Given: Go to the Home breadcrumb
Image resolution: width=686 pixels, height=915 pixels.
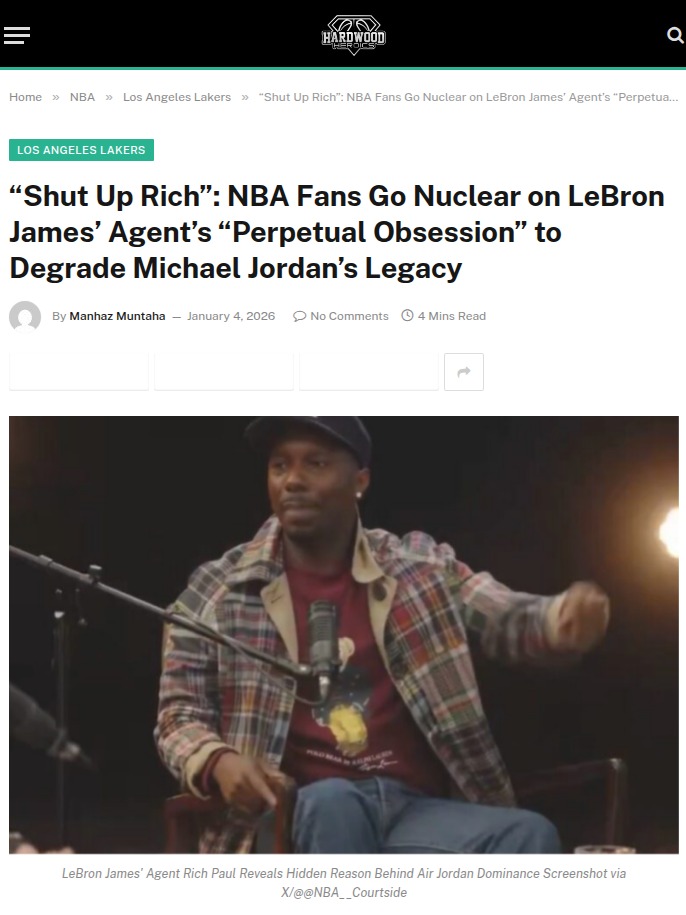Looking at the screenshot, I should click(x=26, y=97).
